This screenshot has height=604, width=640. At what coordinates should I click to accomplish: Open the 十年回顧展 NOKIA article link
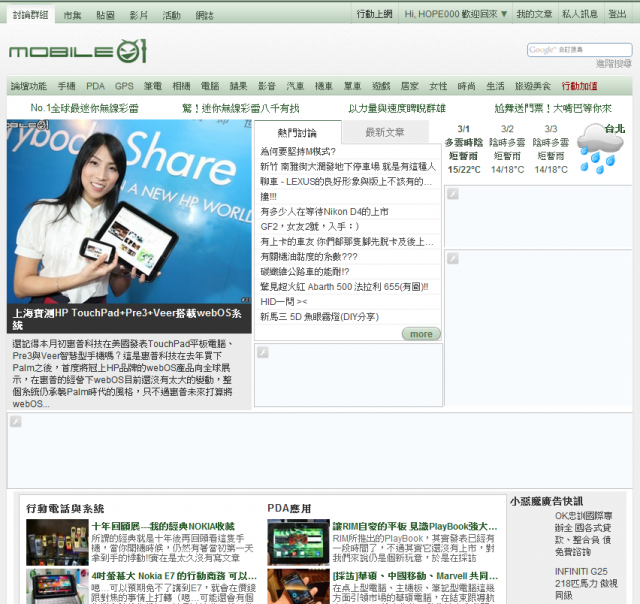tap(163, 526)
